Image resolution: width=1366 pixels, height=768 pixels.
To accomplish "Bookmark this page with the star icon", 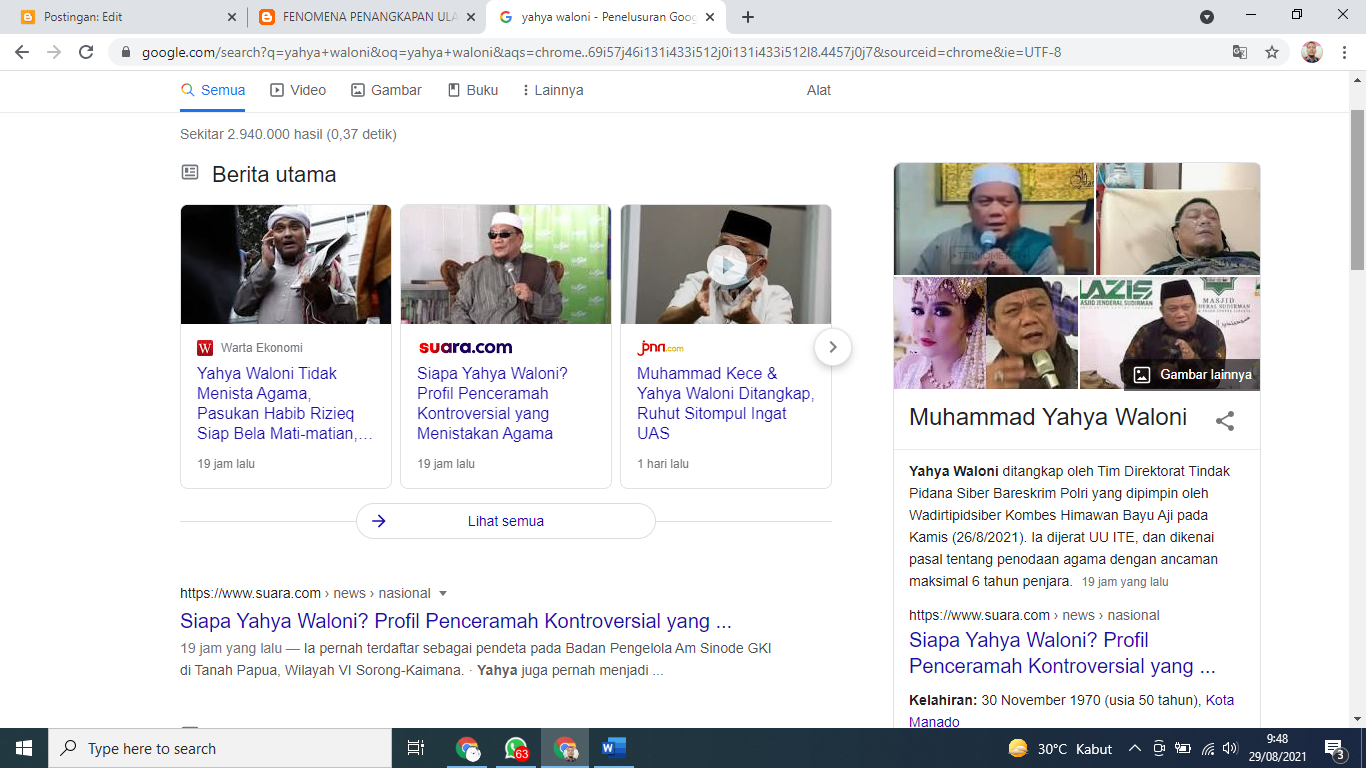I will (1272, 52).
